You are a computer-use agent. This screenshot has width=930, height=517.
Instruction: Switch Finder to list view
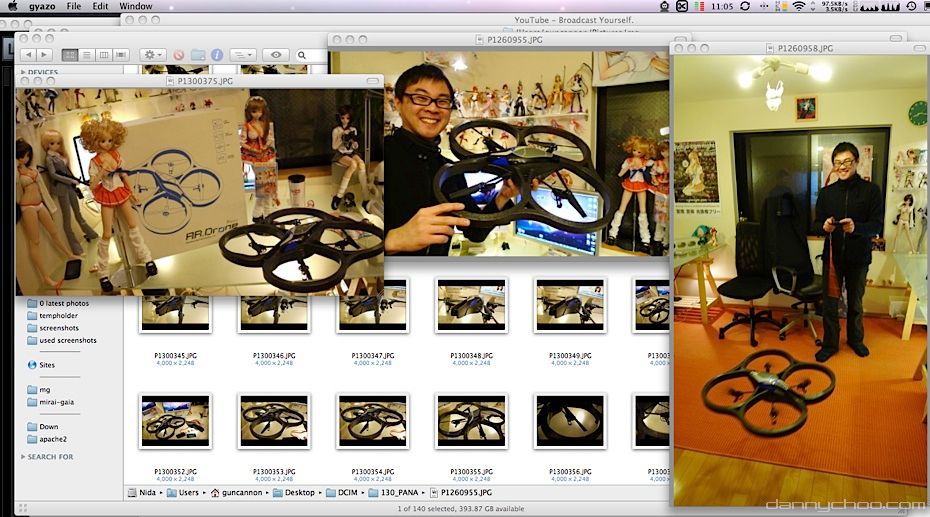coord(86,54)
